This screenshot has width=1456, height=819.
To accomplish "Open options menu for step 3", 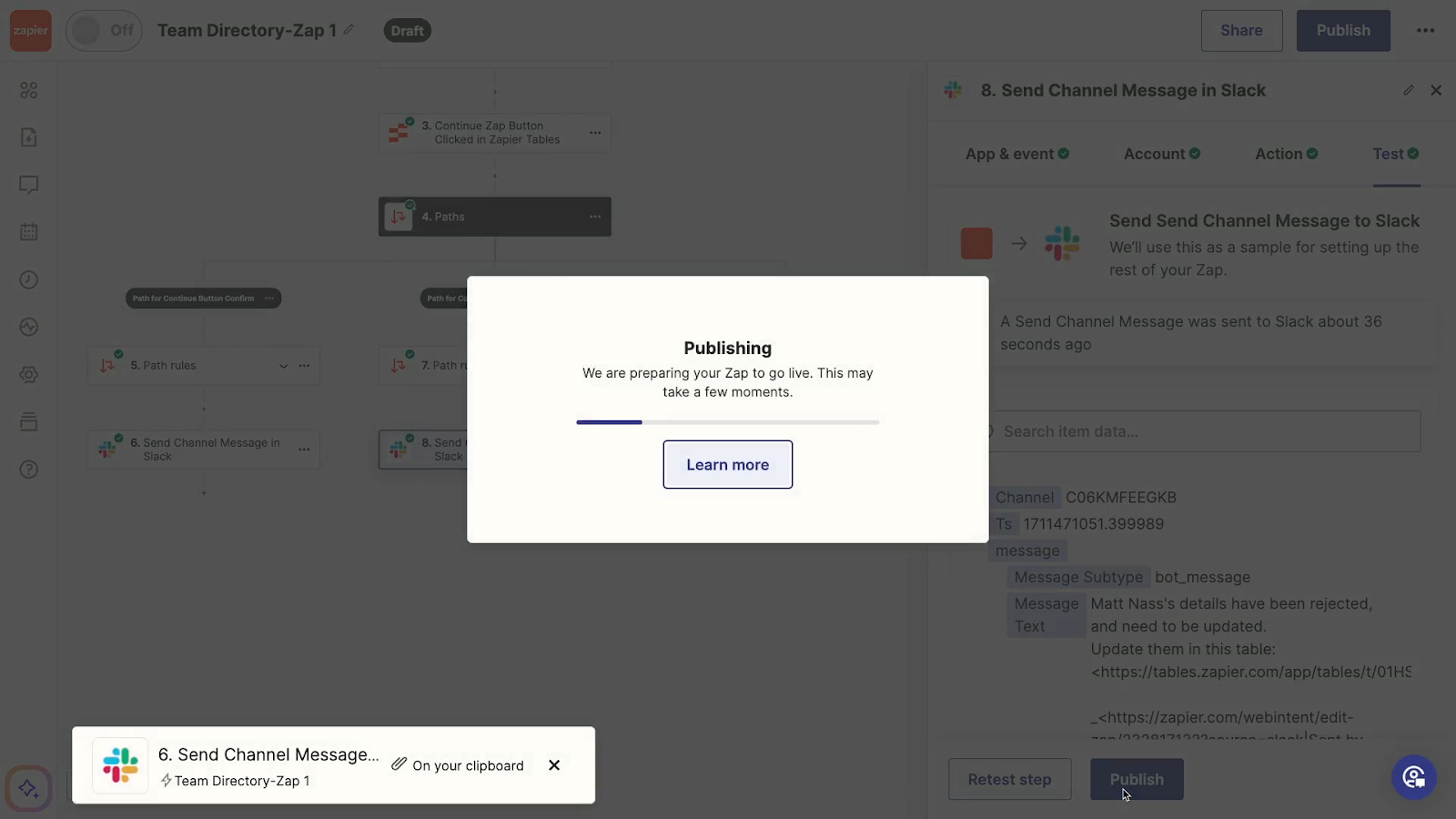I will point(595,133).
